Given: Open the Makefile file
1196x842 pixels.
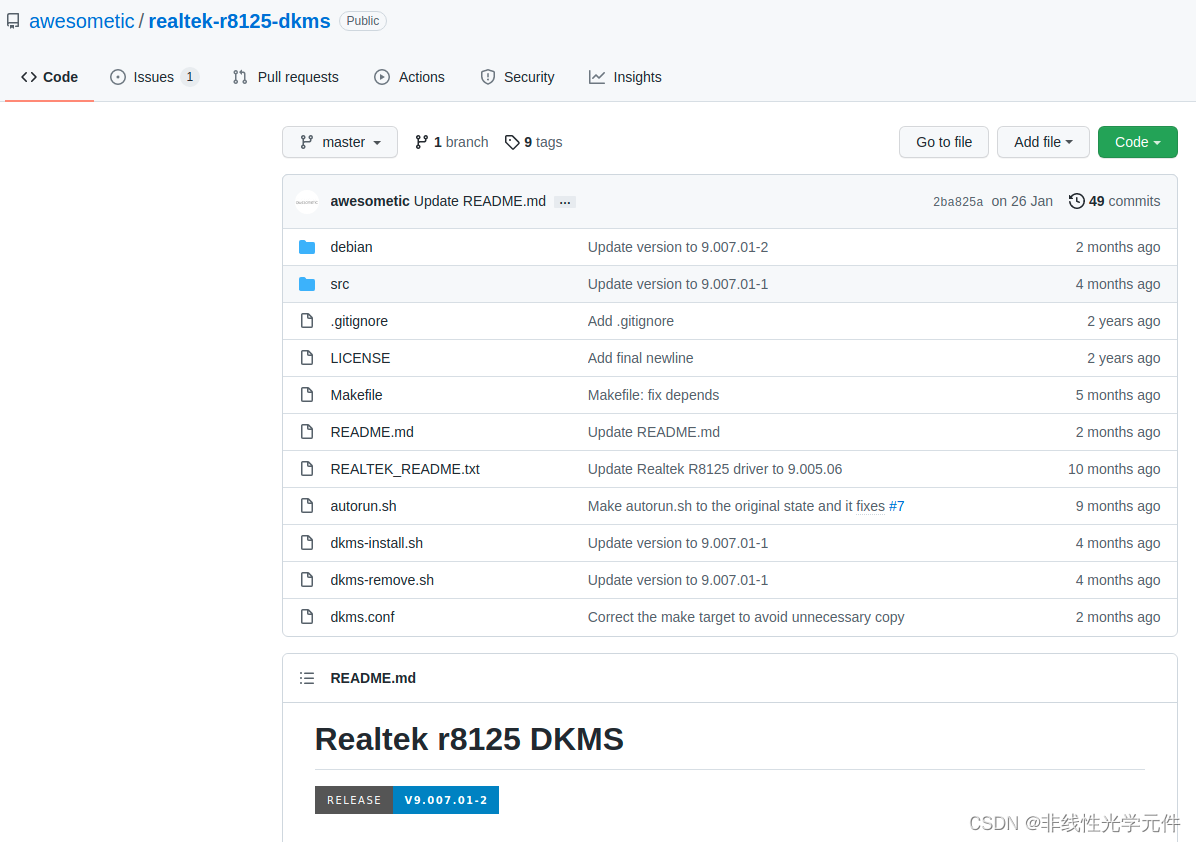Looking at the screenshot, I should (356, 395).
